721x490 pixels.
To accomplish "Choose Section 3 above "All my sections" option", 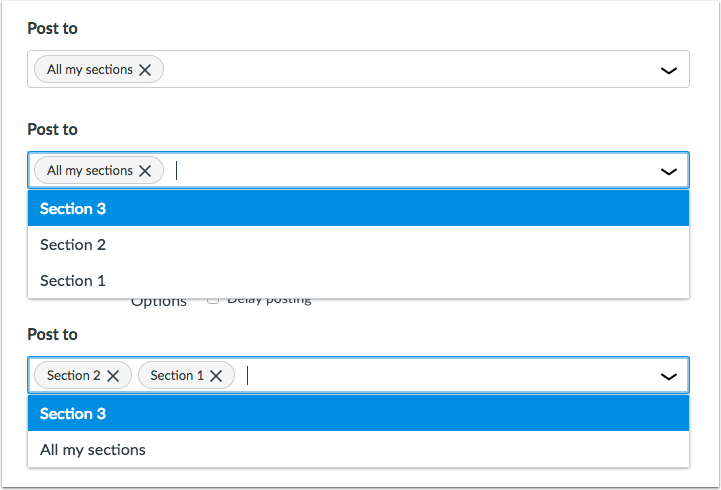I will point(357,414).
